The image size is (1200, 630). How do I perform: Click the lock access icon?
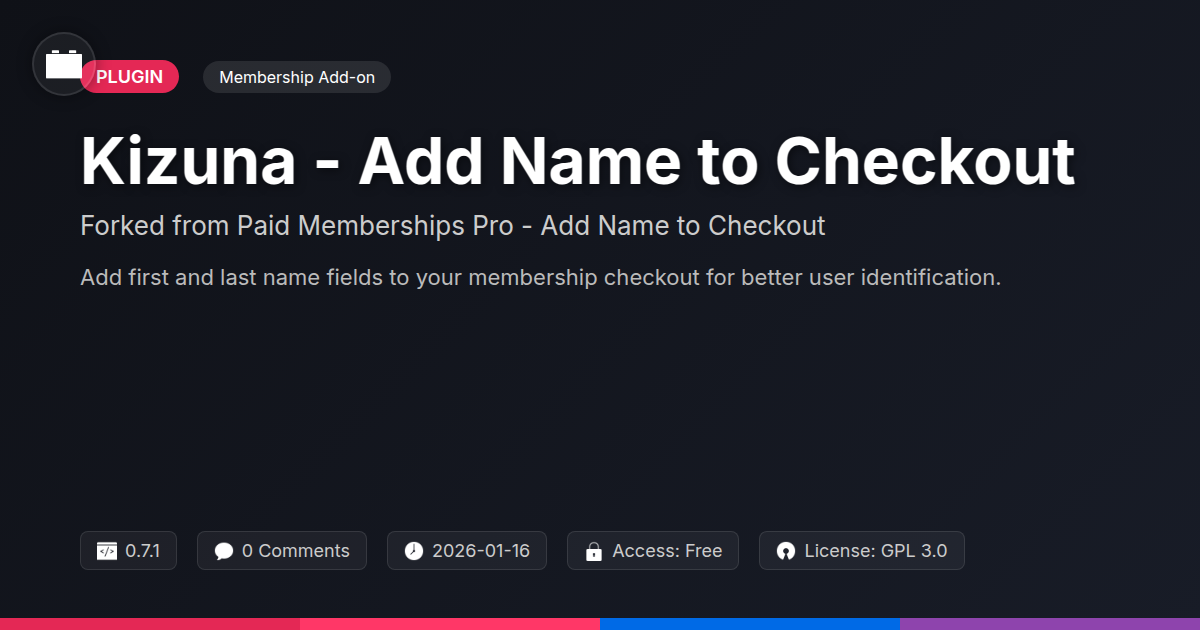click(594, 551)
